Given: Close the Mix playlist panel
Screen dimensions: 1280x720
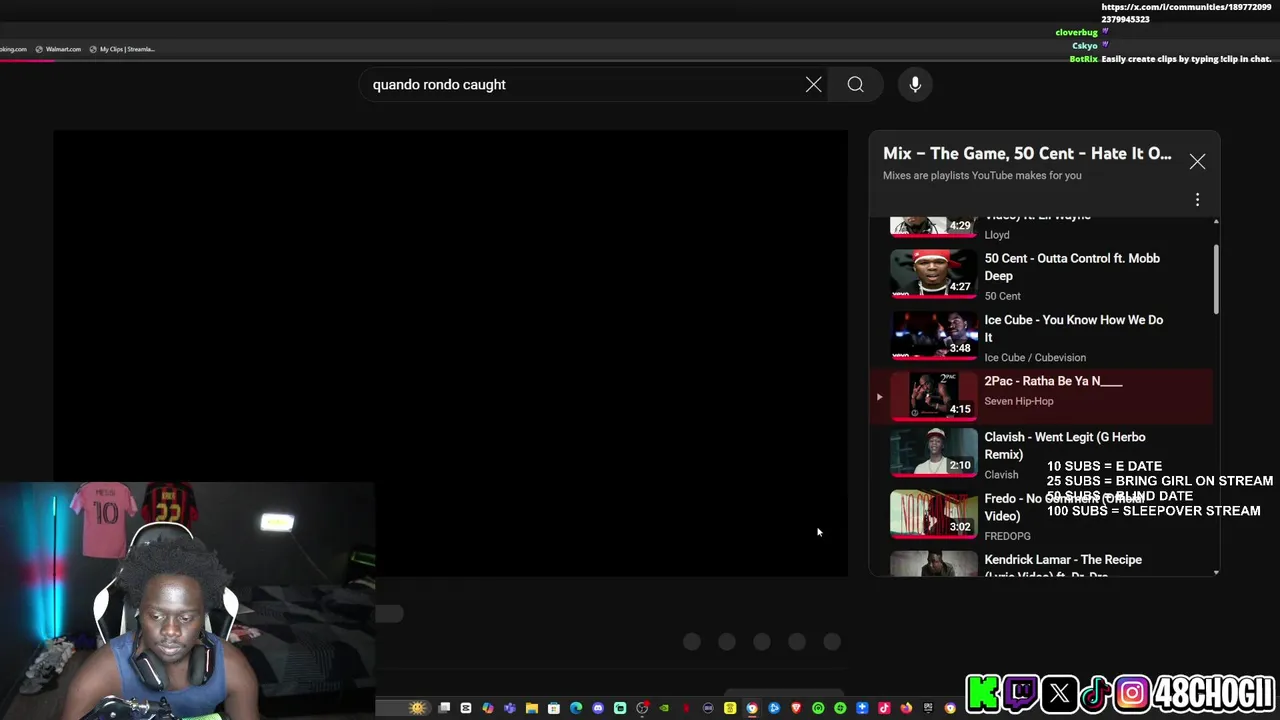Looking at the screenshot, I should (1197, 162).
